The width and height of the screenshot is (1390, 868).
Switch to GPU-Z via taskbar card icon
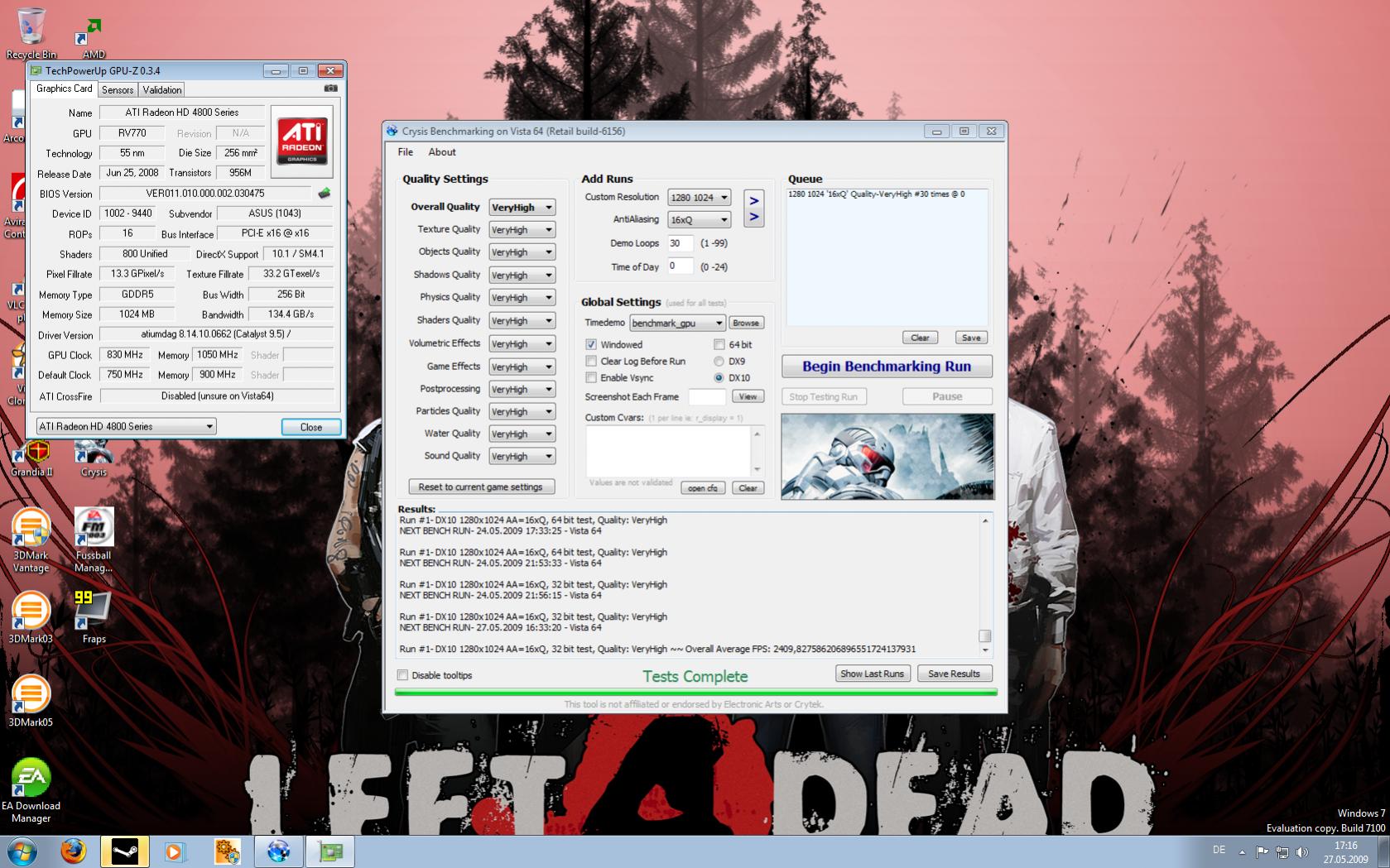pos(330,851)
